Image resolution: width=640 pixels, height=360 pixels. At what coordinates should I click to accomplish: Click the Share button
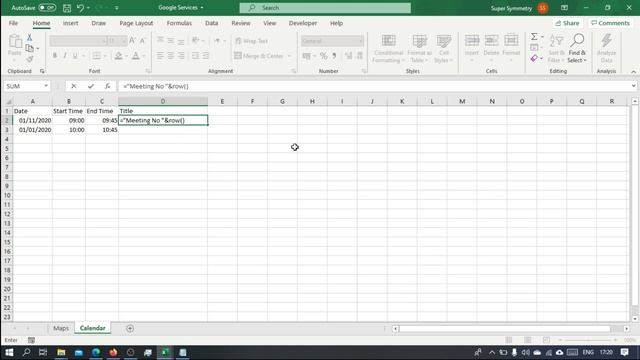[567, 23]
